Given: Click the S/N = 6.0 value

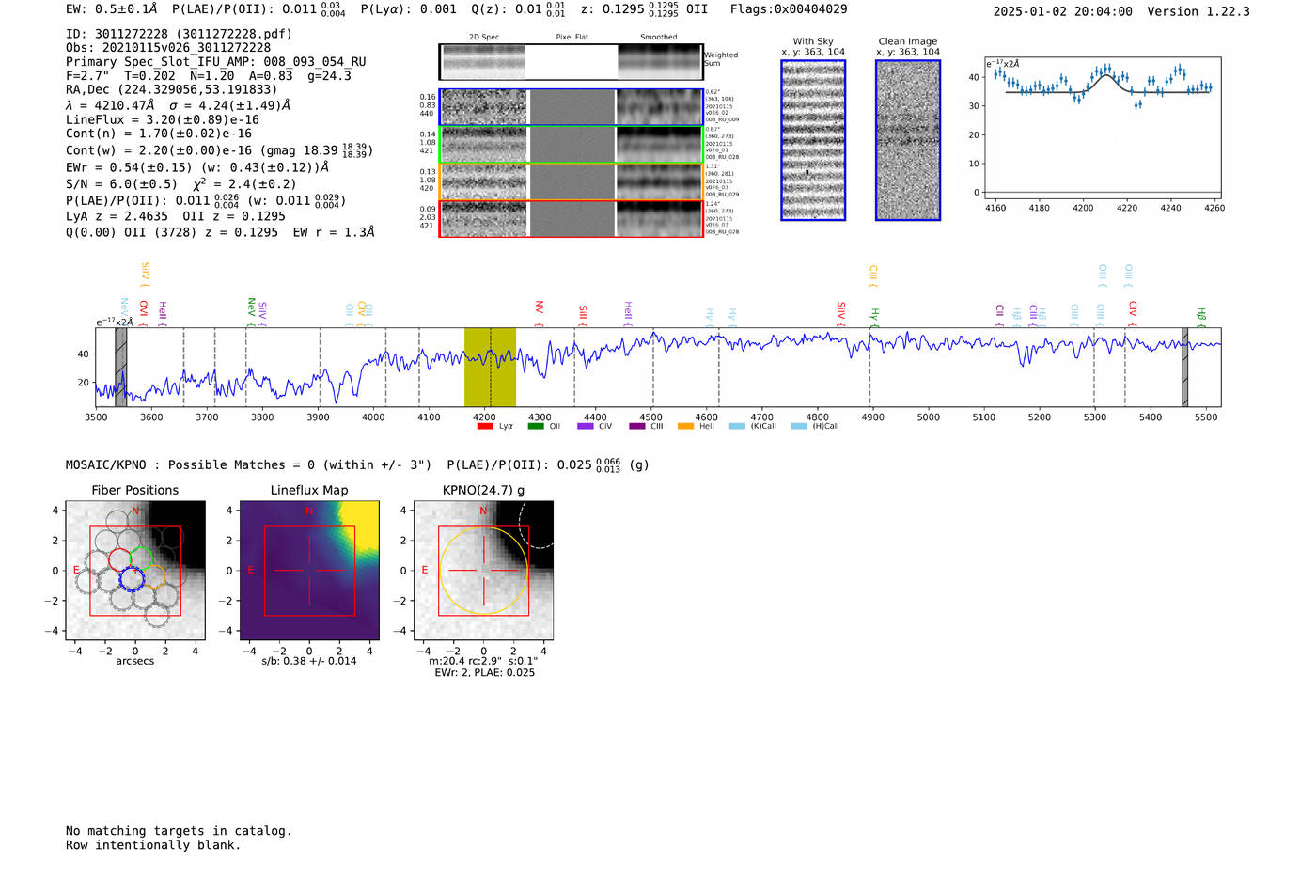Looking at the screenshot, I should click(121, 184).
